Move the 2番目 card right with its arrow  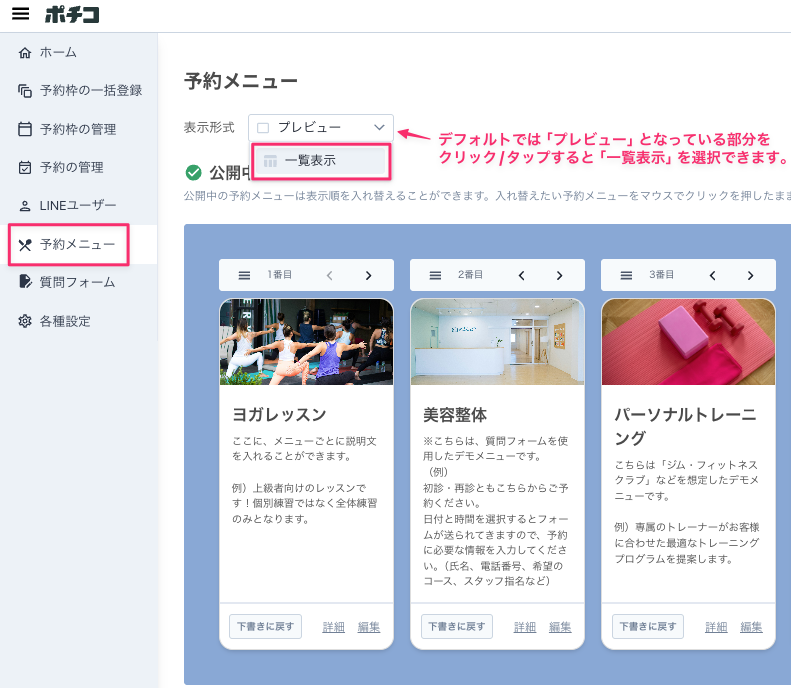click(x=559, y=275)
